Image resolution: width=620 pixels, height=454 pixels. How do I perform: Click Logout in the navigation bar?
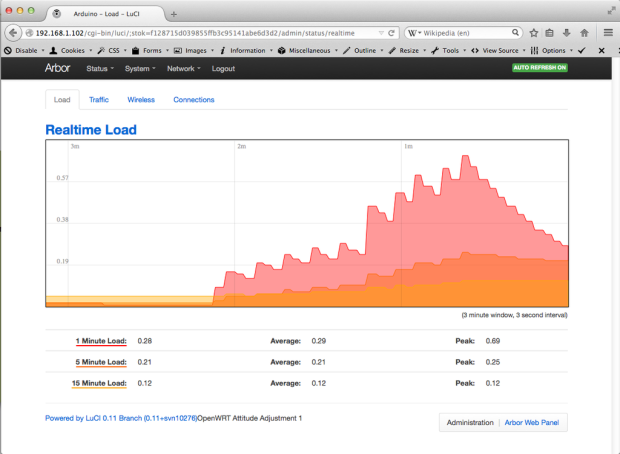(x=223, y=68)
